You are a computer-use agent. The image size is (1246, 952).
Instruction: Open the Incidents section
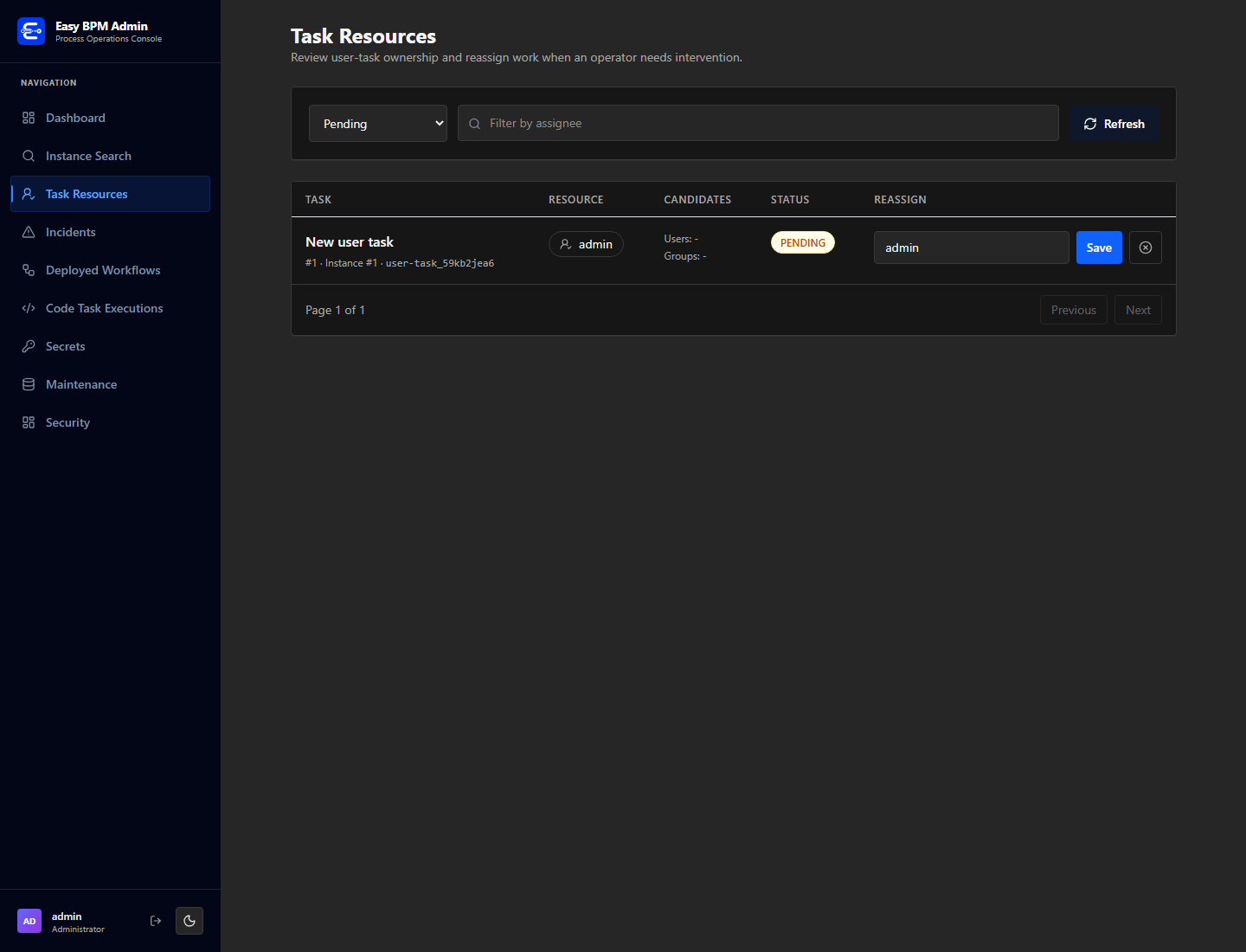pyautogui.click(x=110, y=232)
